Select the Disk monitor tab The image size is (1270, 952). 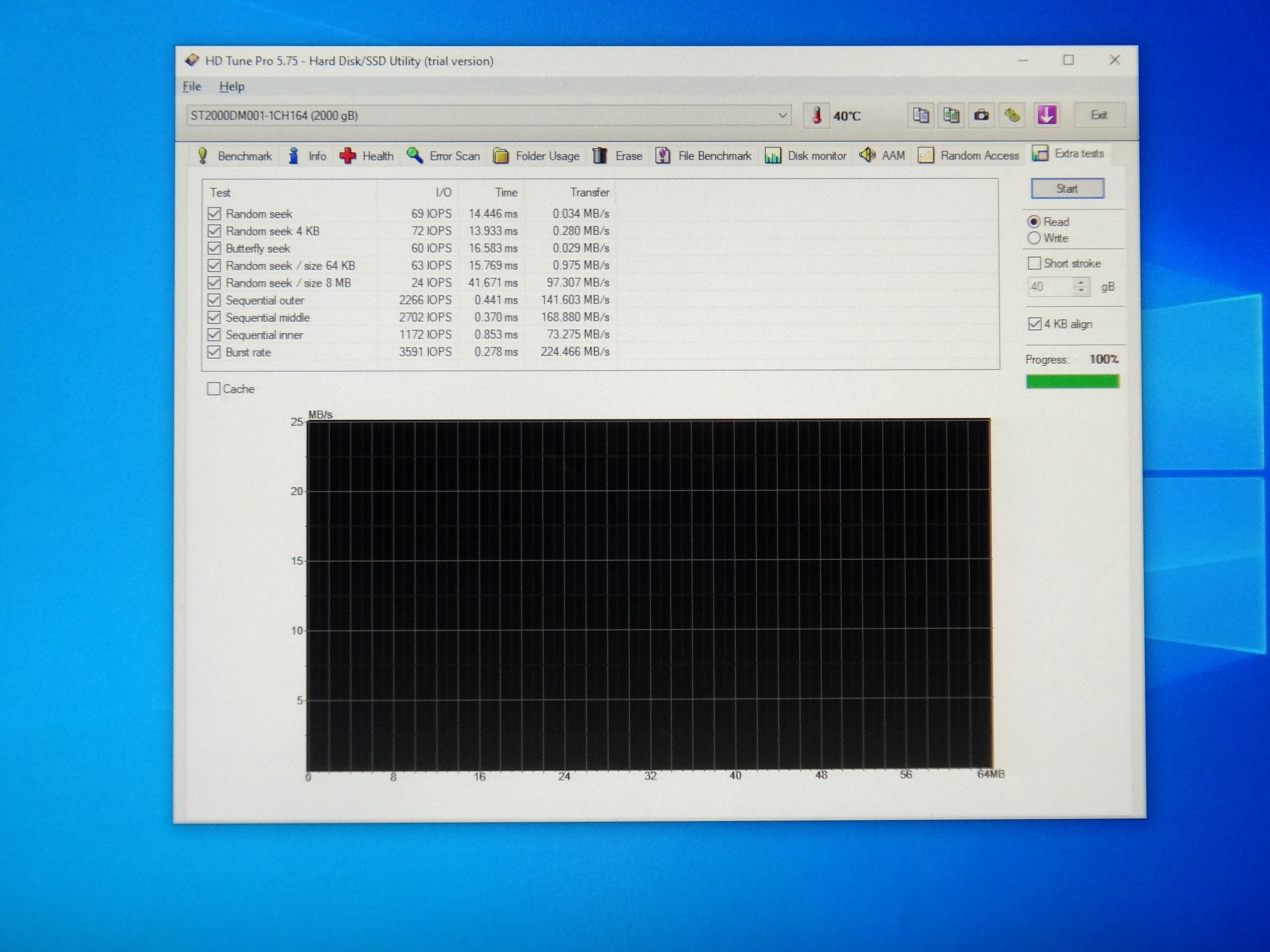click(806, 156)
